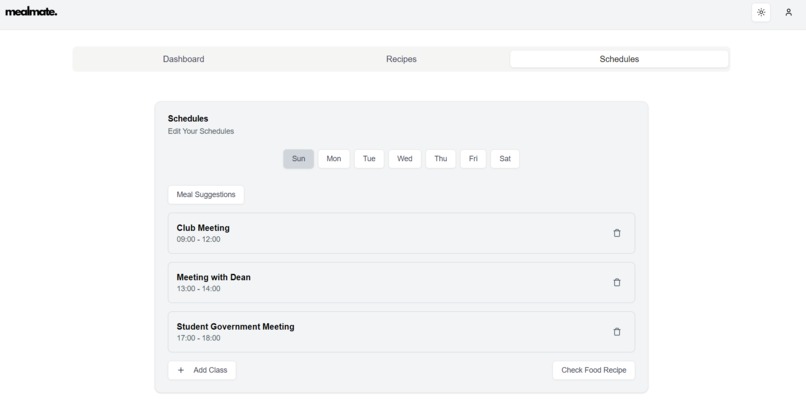Switch to the Recipes tab
The height and width of the screenshot is (414, 806).
click(401, 59)
